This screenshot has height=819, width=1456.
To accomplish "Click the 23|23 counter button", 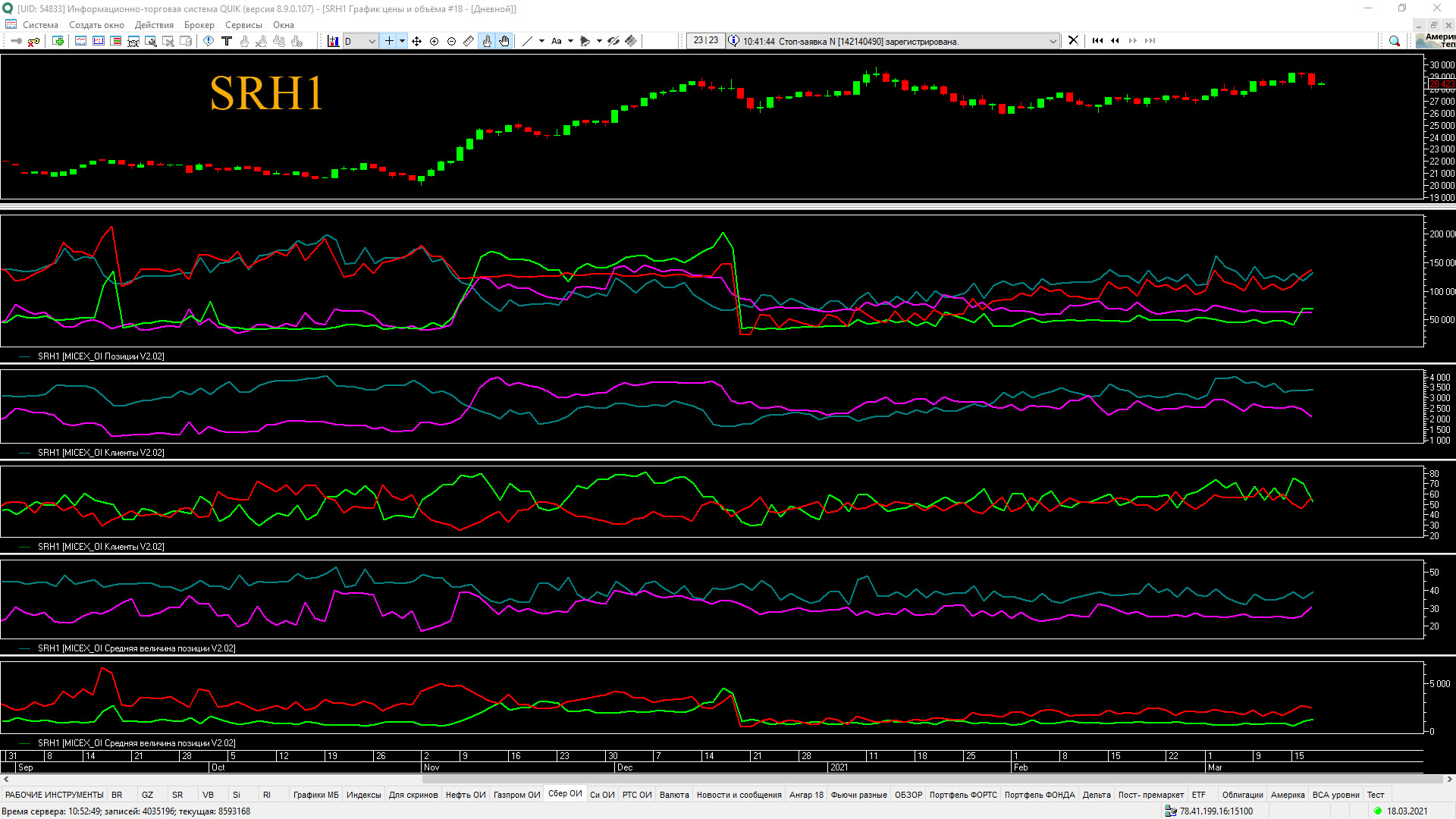I will coord(705,41).
